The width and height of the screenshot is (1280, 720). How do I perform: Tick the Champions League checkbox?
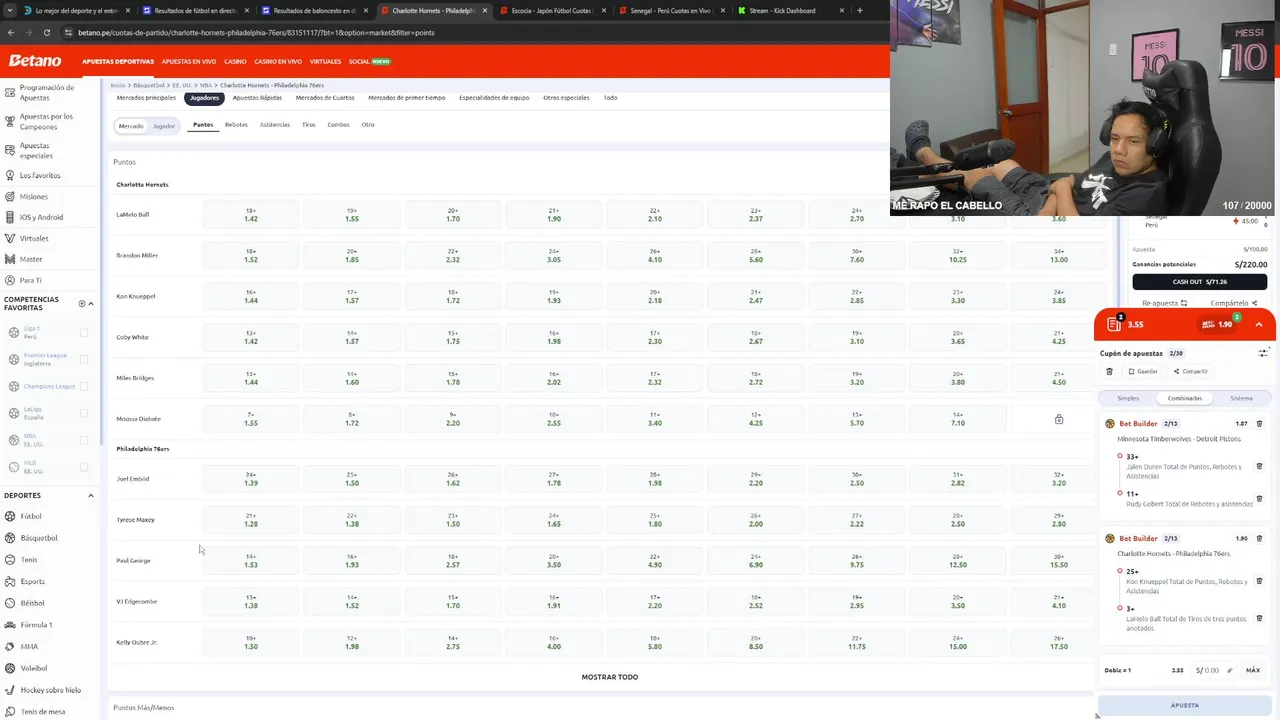[84, 386]
